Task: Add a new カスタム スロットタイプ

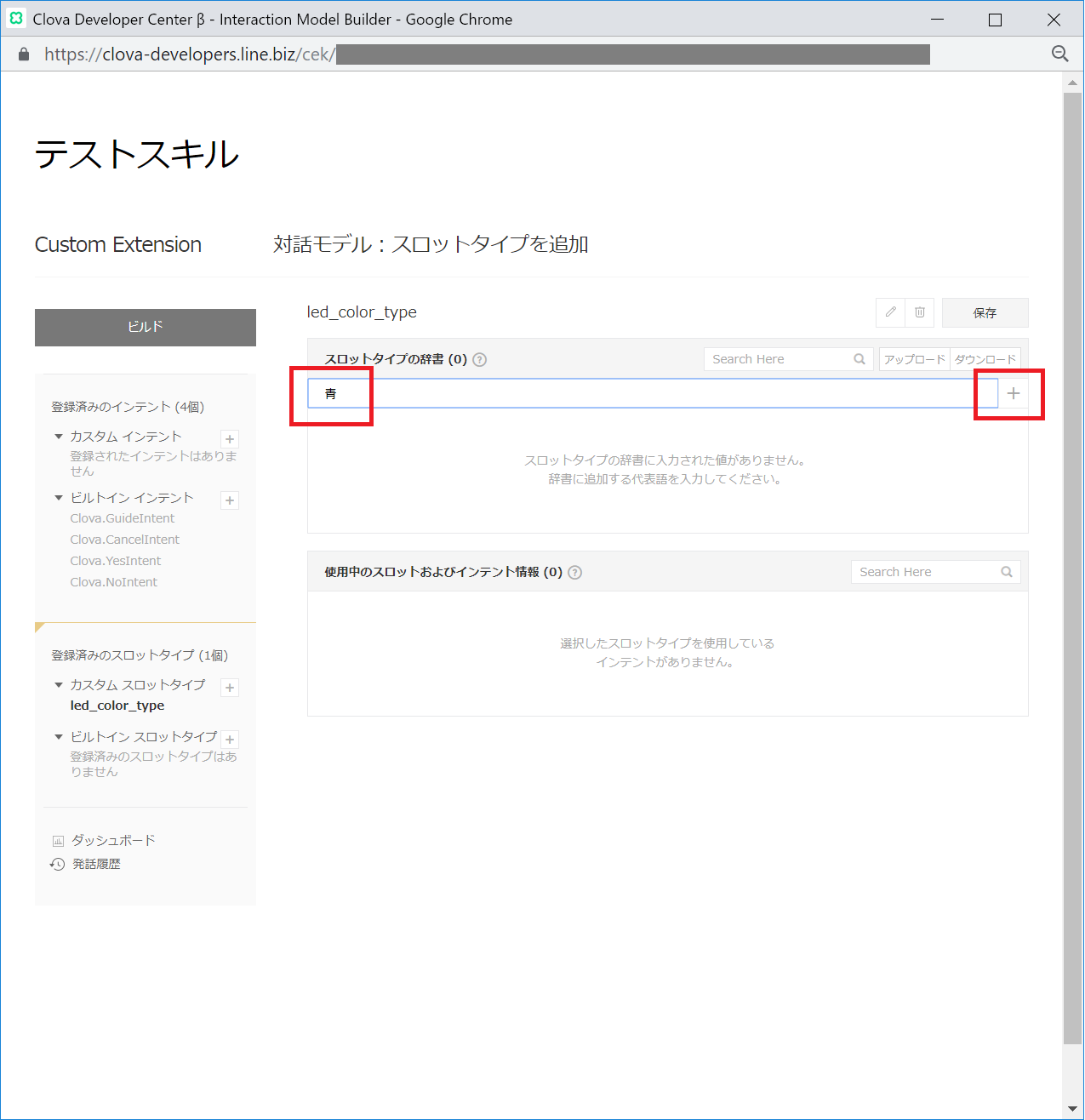Action: [x=230, y=688]
